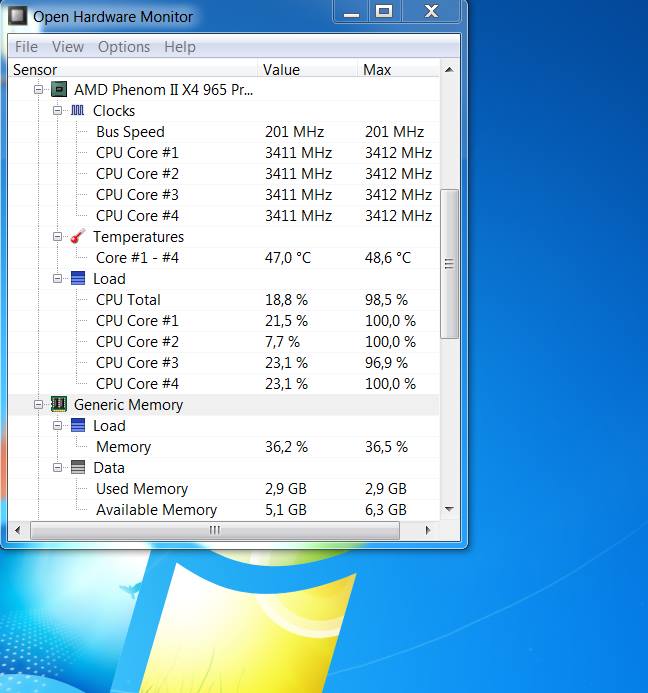Image resolution: width=648 pixels, height=693 pixels.
Task: Click the Generic Memory RAM icon
Action: click(59, 404)
